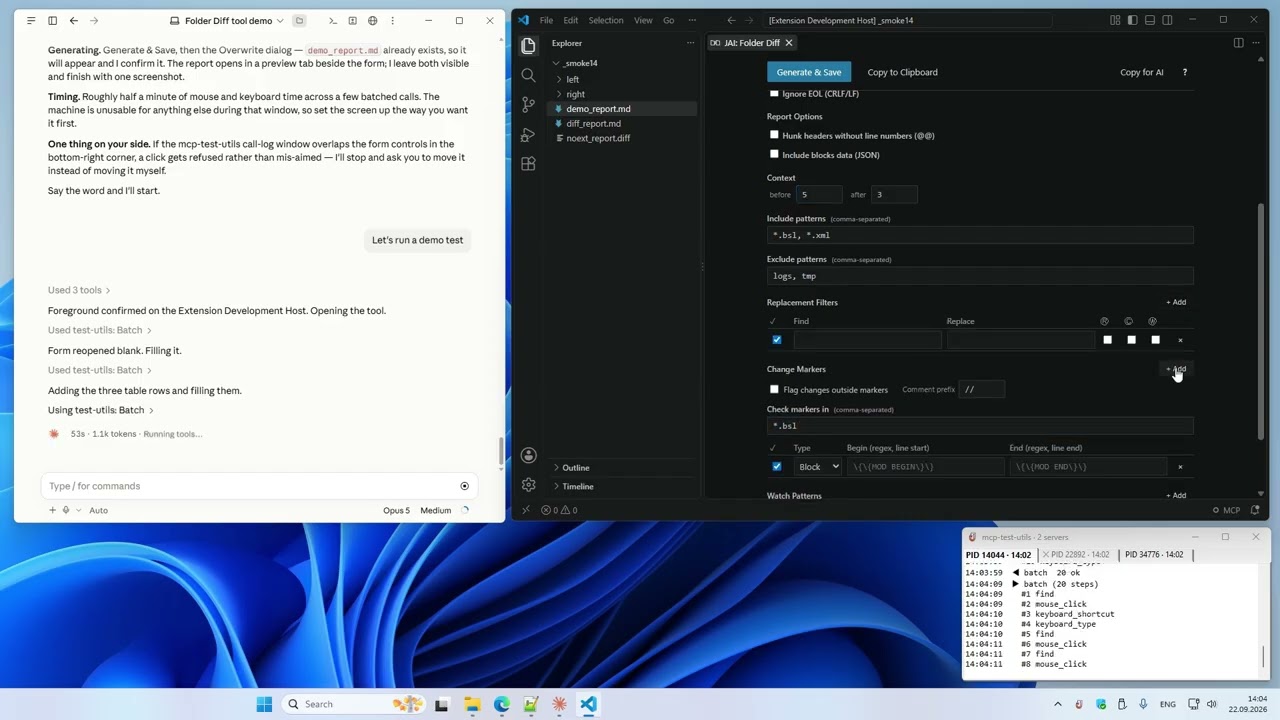The height and width of the screenshot is (720, 1280).
Task: Switch to PID 22892 tab in mcp-test-utils
Action: coord(1077,555)
